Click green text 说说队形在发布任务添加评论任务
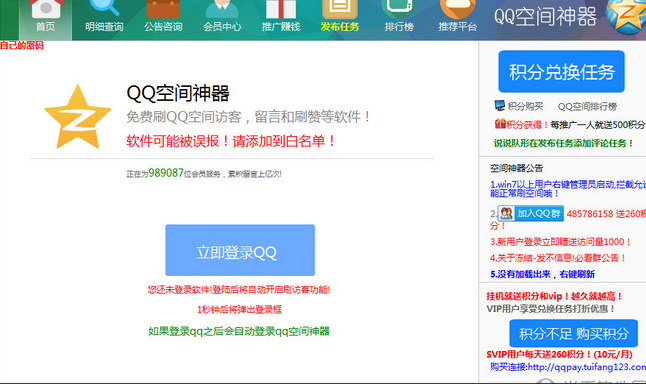 [564, 143]
